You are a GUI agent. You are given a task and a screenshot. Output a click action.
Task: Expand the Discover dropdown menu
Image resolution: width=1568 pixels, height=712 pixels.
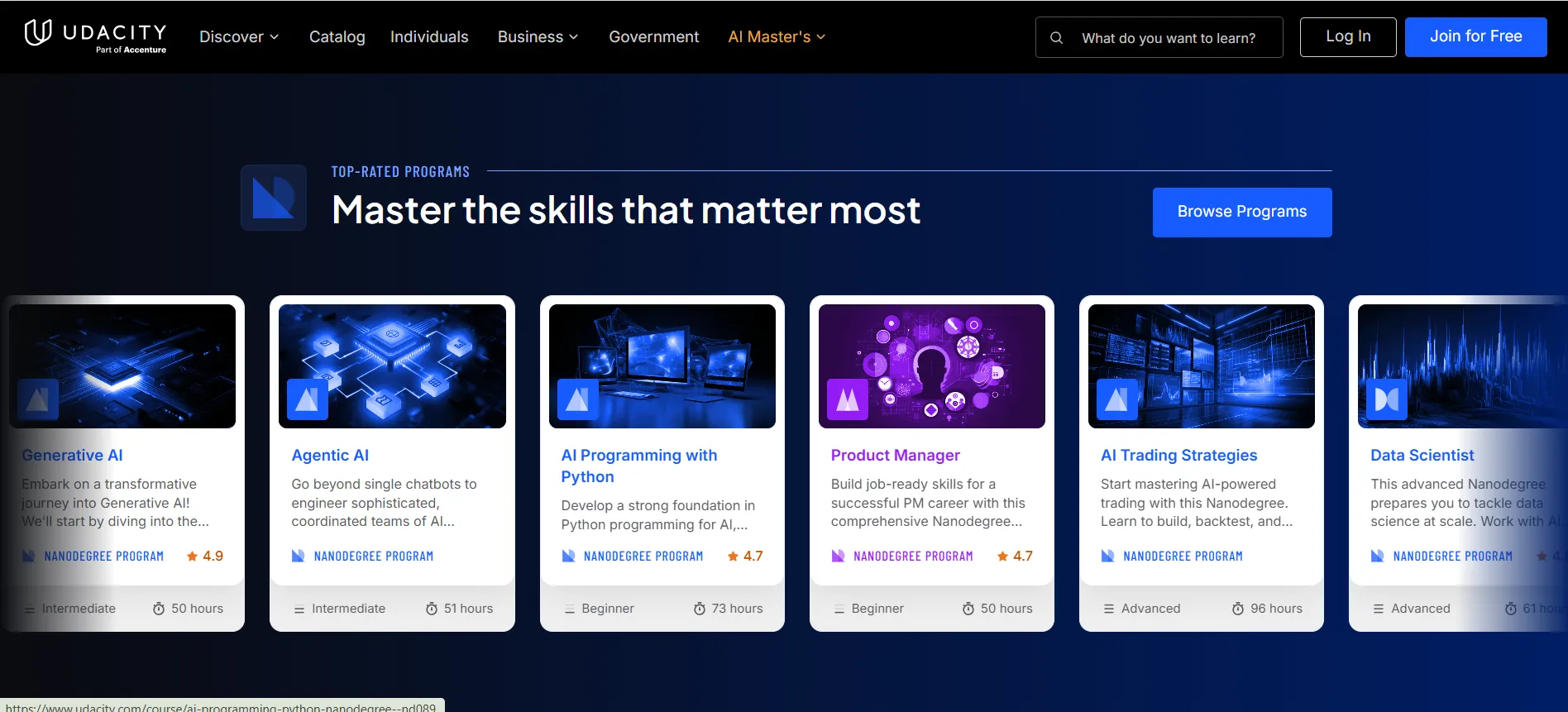[239, 36]
